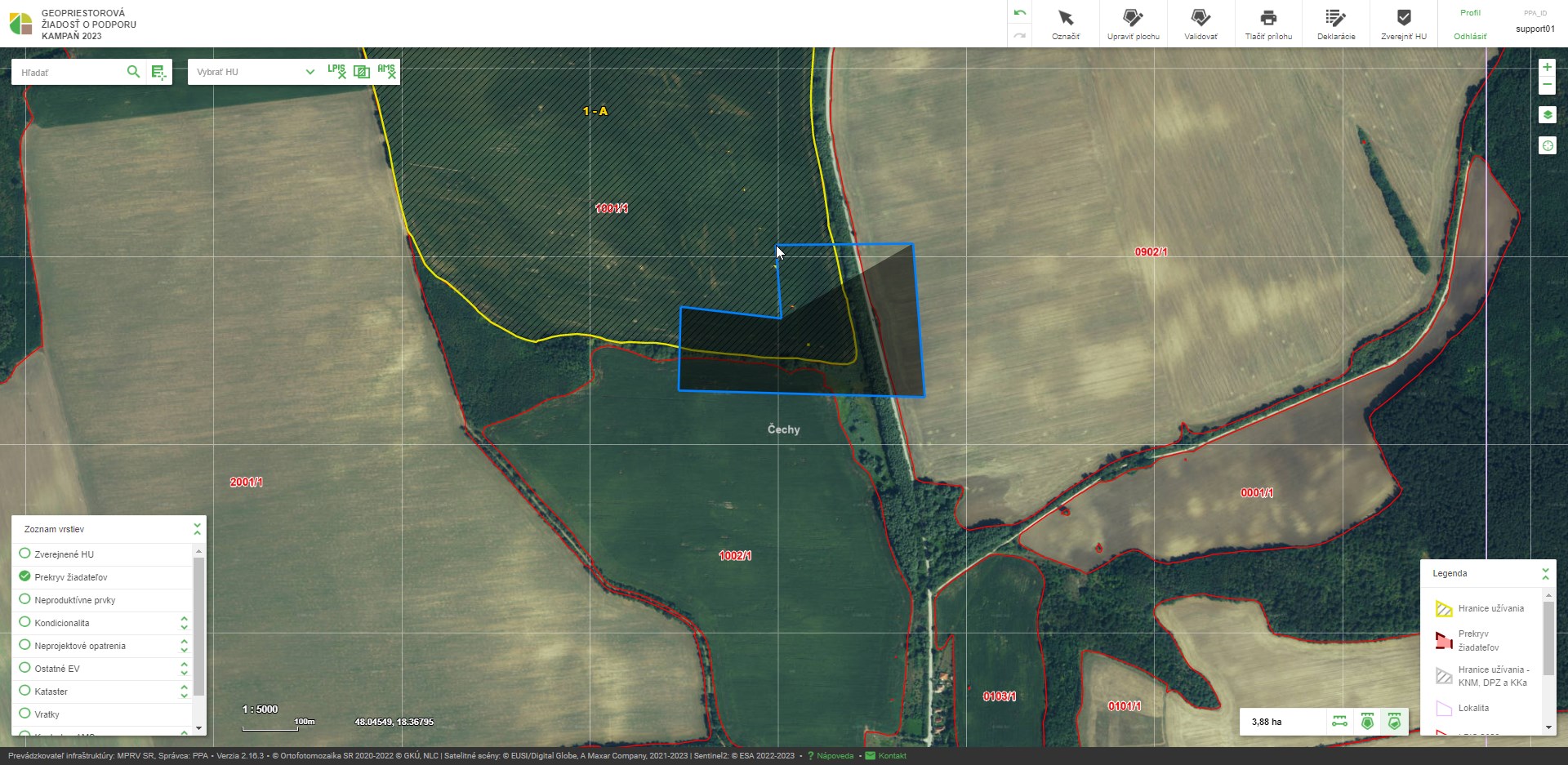Disable the Prekryv žiadateľov layer
1568x765 pixels.
pyautogui.click(x=24, y=576)
